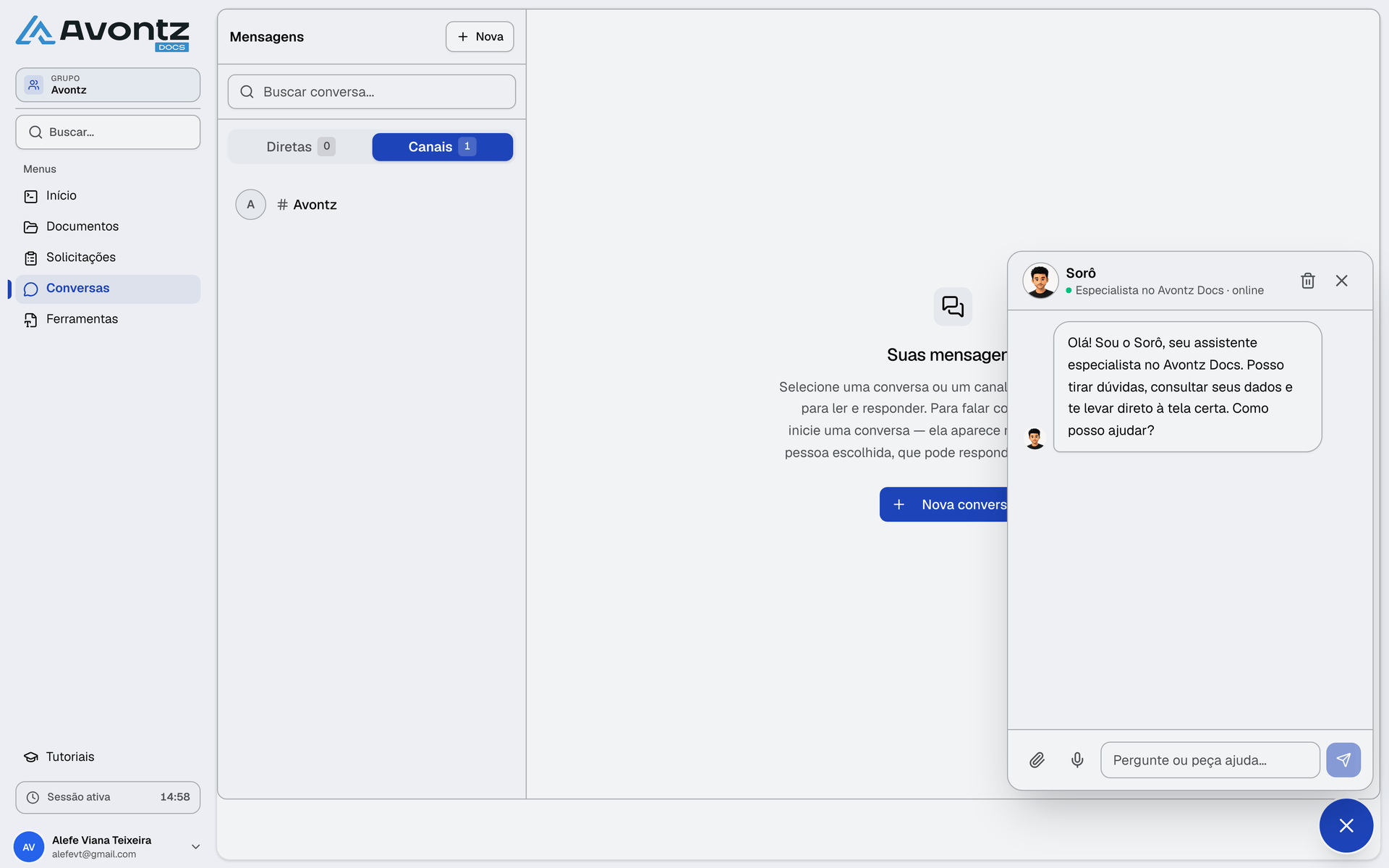The height and width of the screenshot is (868, 1389).
Task: Click the messages placeholder chat icon
Action: pyautogui.click(x=953, y=307)
